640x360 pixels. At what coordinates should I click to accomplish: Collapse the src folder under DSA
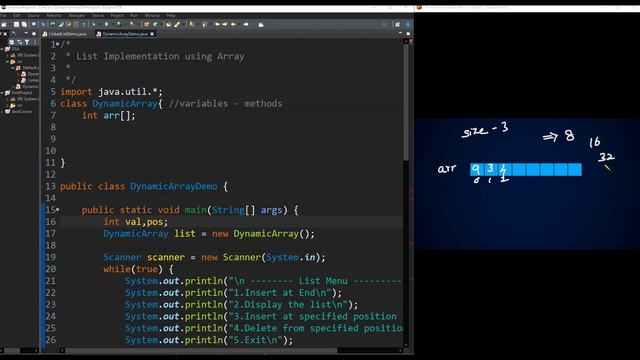tap(7, 61)
